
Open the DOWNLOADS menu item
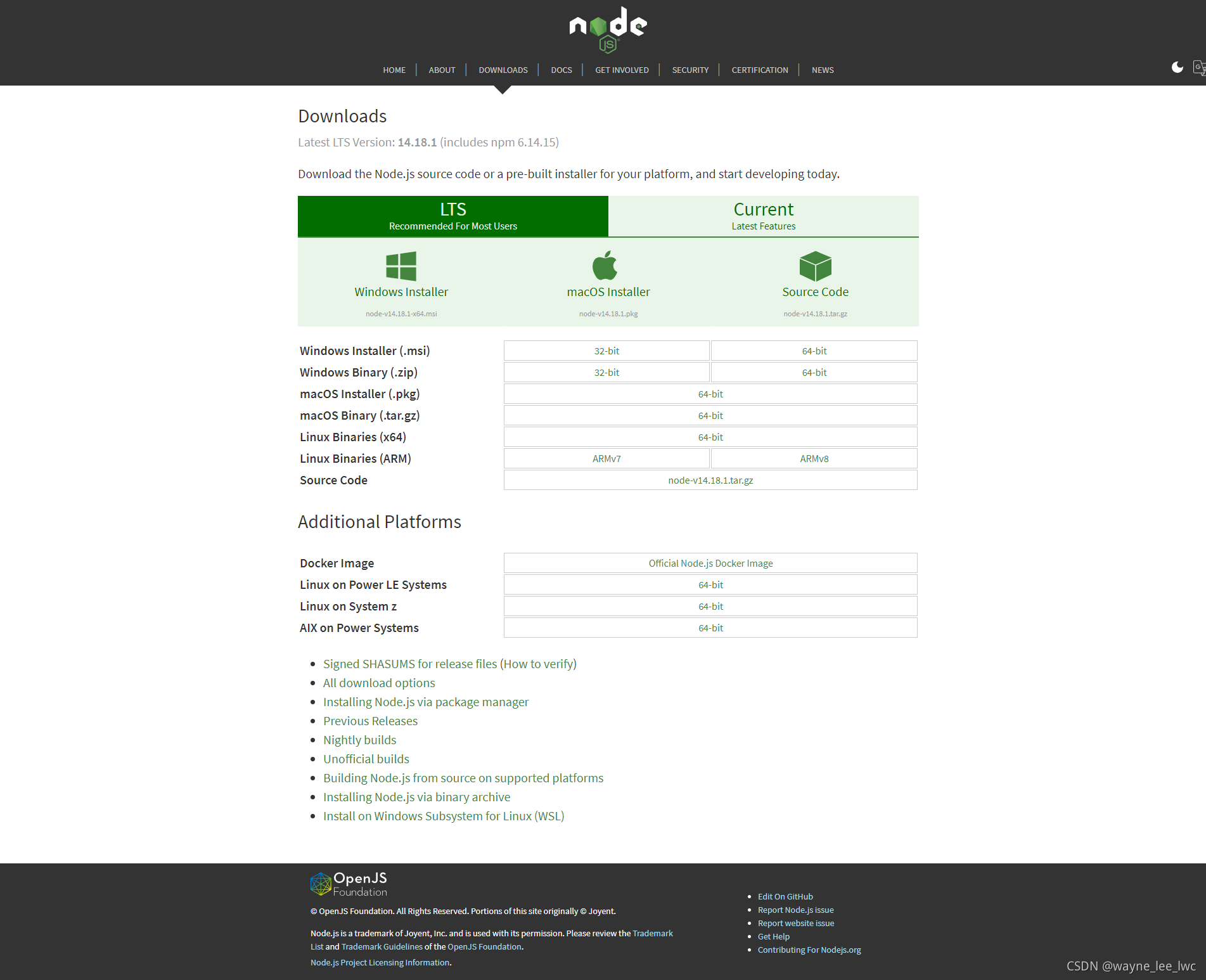pyautogui.click(x=503, y=70)
